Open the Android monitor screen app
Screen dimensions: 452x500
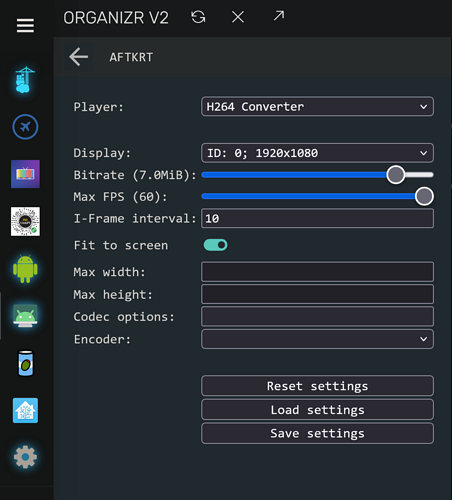tap(25, 316)
